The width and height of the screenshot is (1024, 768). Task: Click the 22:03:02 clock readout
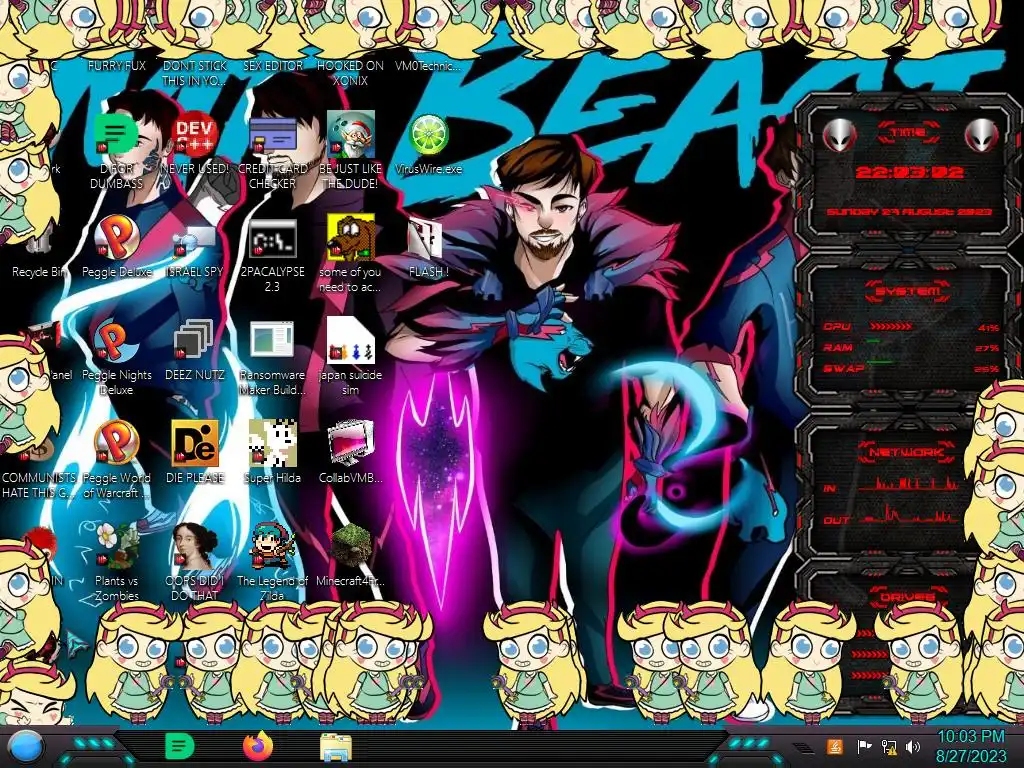(909, 172)
